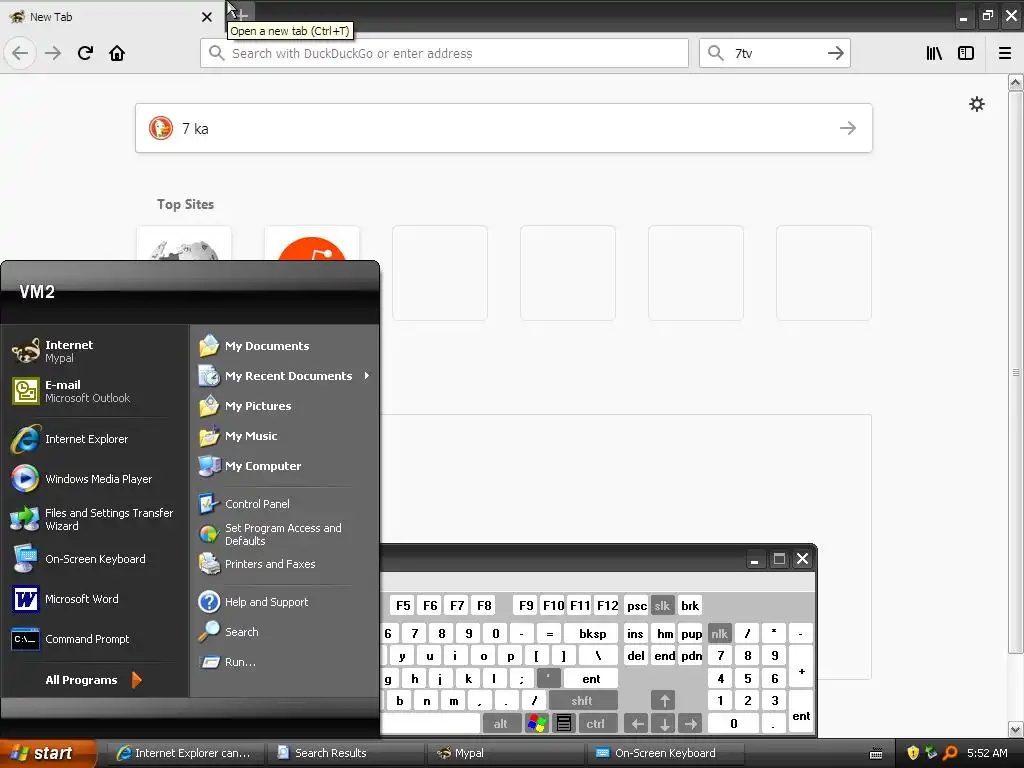Screen dimensions: 1024x768
Task: Focus the DuckDuckGo 7 ka search field
Action: 504,128
